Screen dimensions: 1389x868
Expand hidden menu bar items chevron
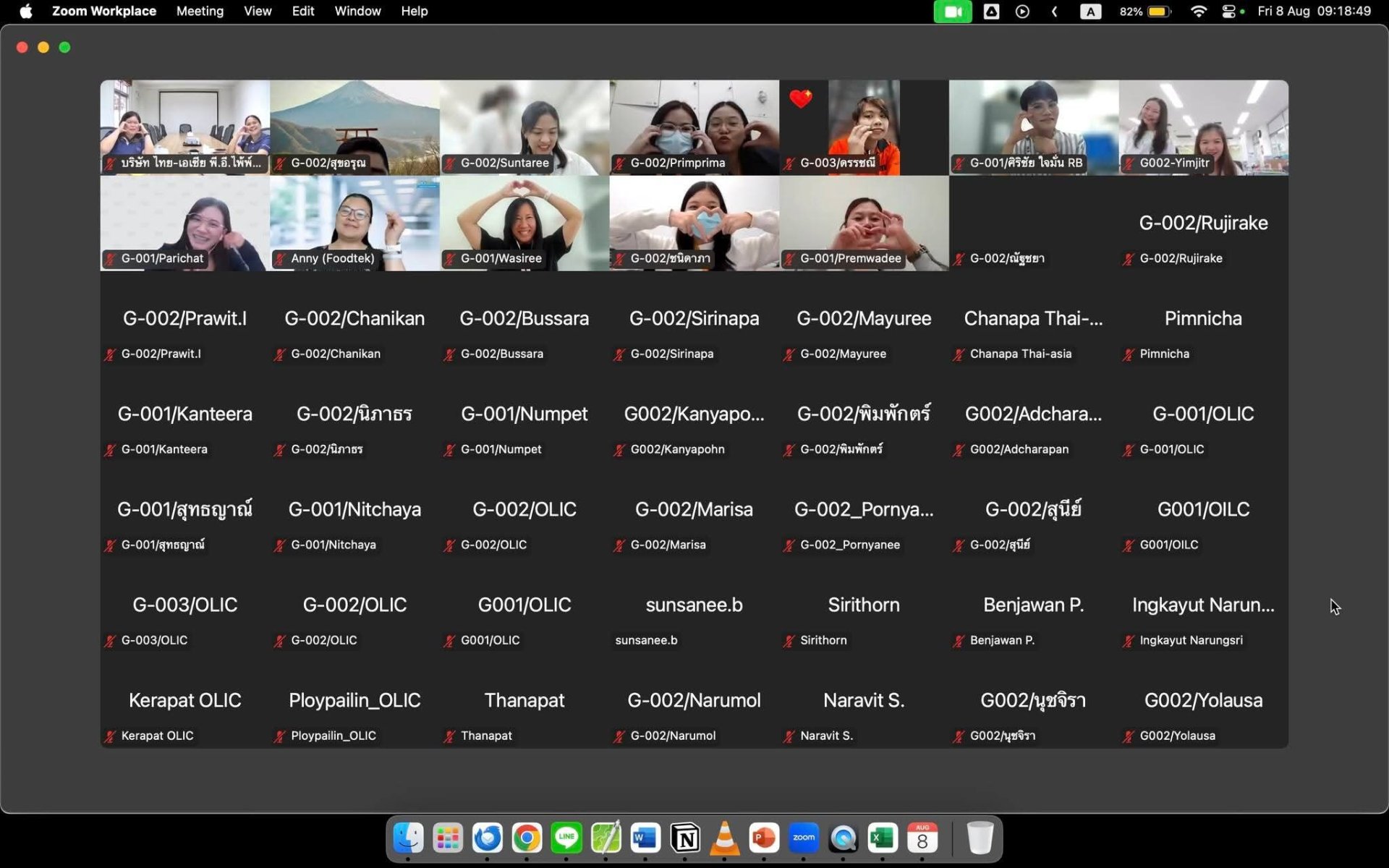[1054, 12]
